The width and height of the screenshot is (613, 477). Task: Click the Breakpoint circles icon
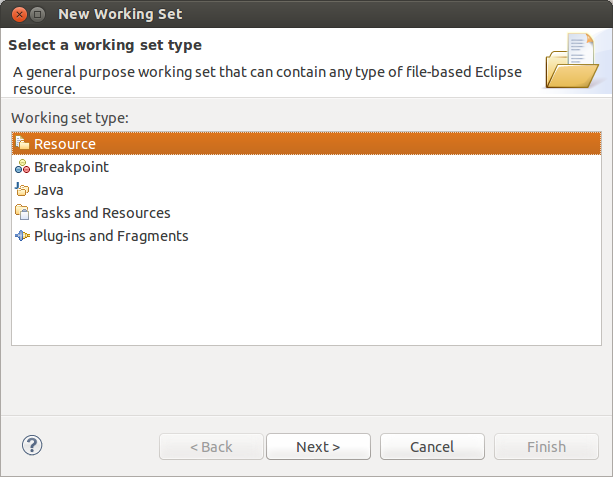click(x=22, y=167)
